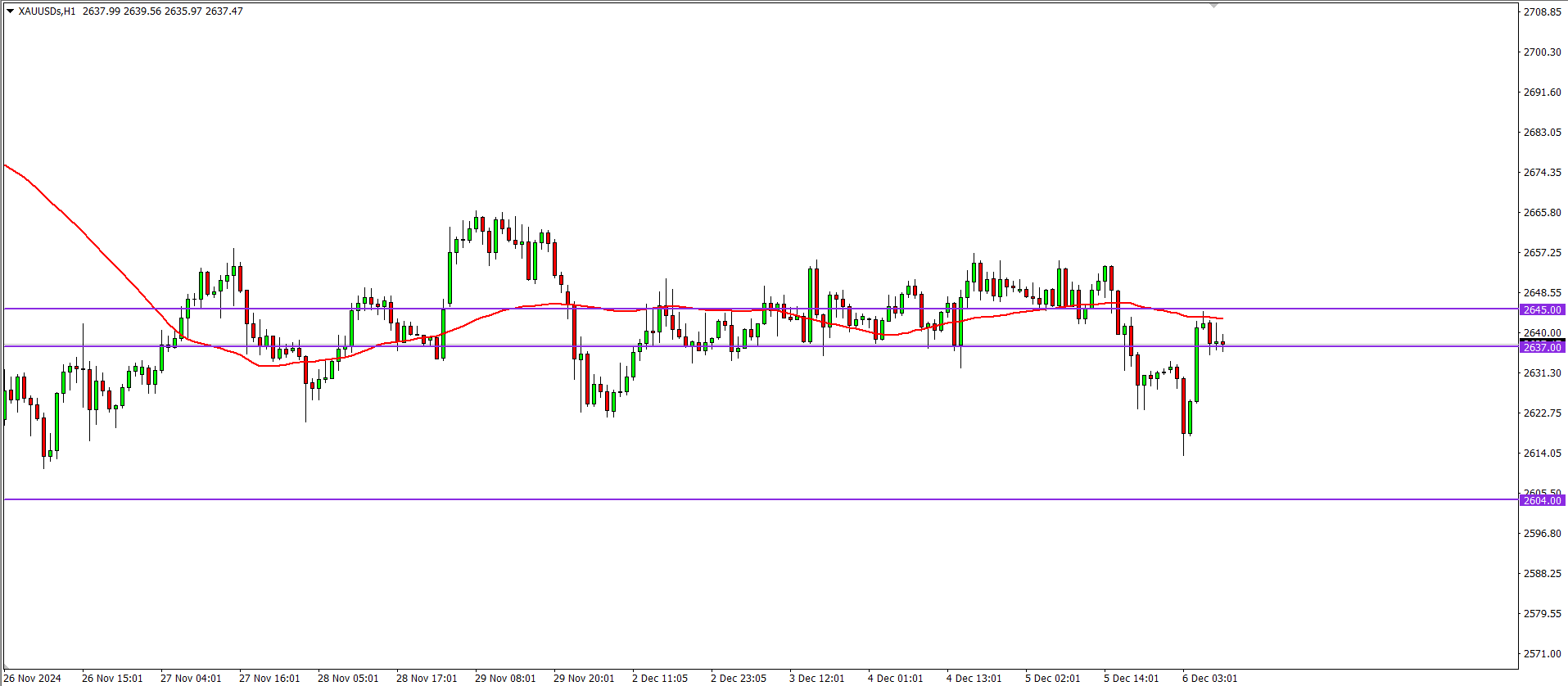1568x686 pixels.
Task: Click the 2622.75 price scale label
Action: (1542, 413)
